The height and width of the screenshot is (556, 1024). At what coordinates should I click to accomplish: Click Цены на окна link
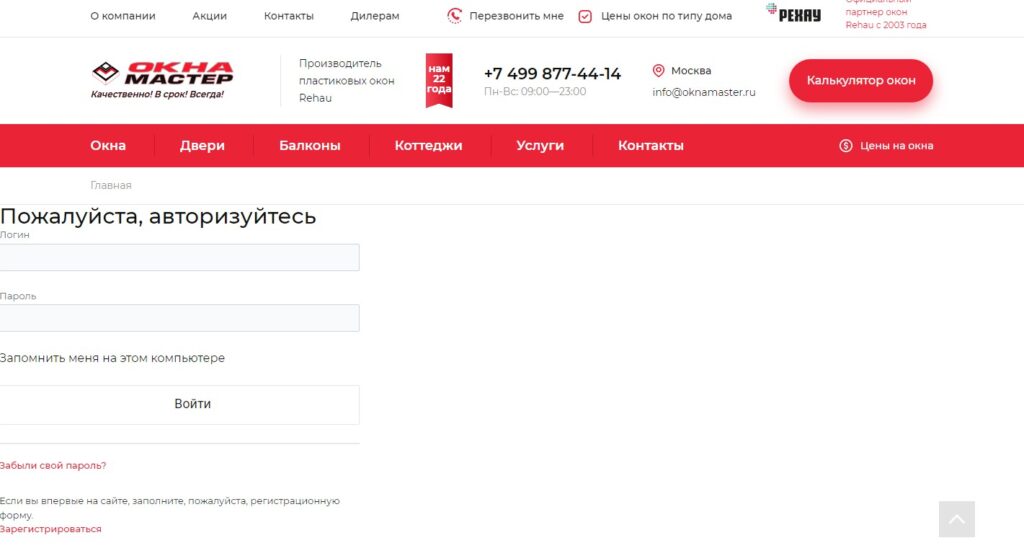(896, 146)
